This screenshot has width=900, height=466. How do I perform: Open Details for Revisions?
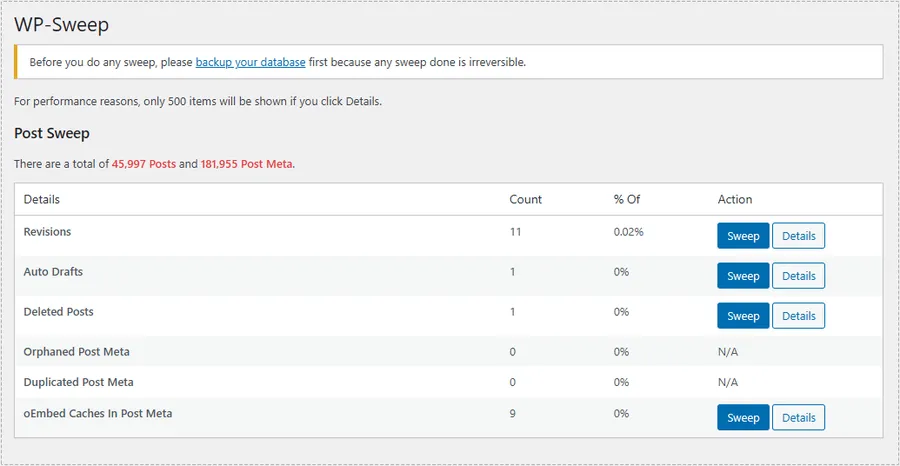click(x=798, y=236)
